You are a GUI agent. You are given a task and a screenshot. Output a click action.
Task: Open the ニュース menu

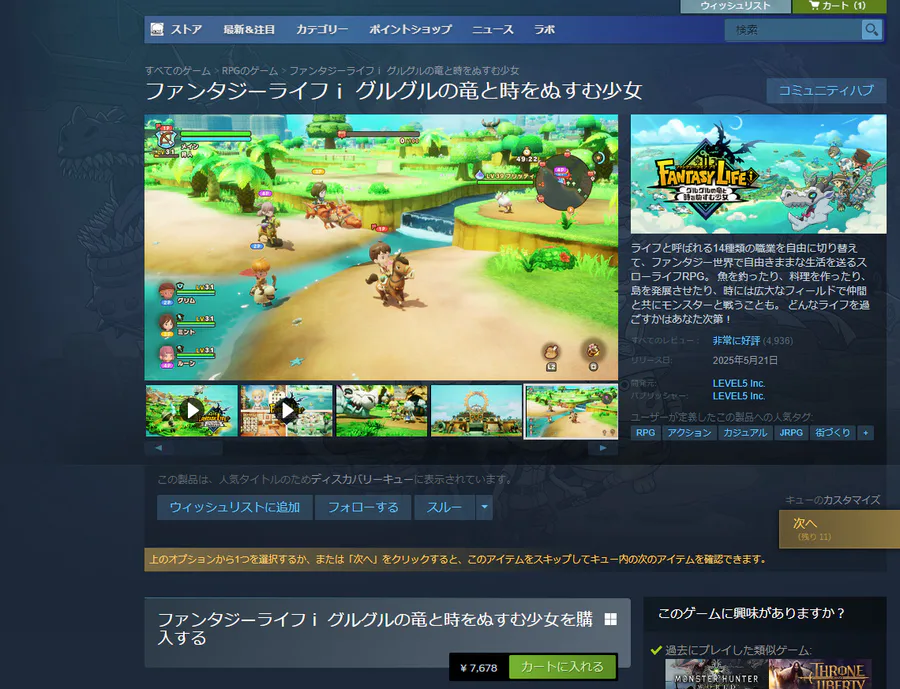(x=492, y=29)
